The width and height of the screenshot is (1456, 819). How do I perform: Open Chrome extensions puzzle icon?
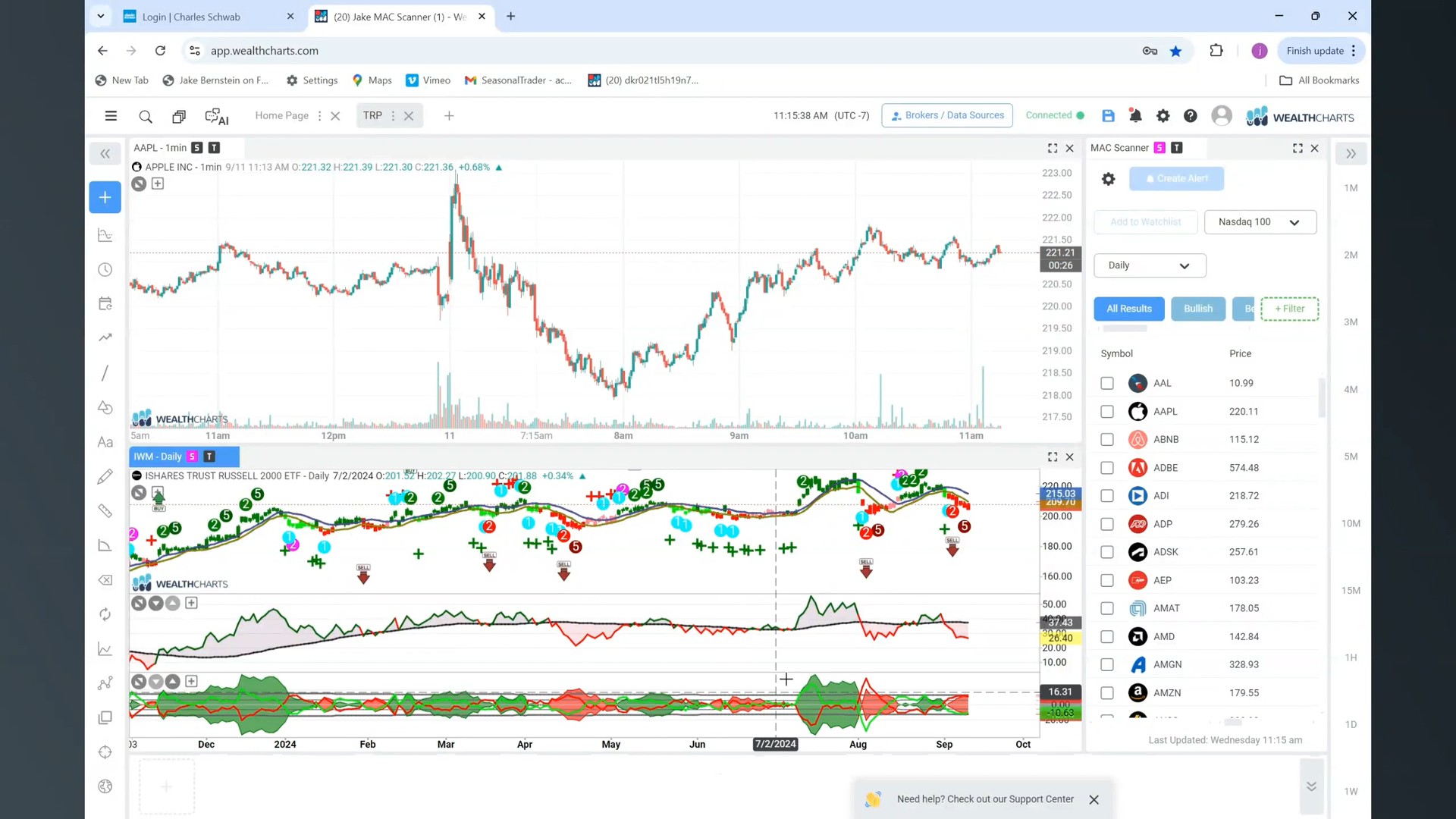[x=1216, y=51]
